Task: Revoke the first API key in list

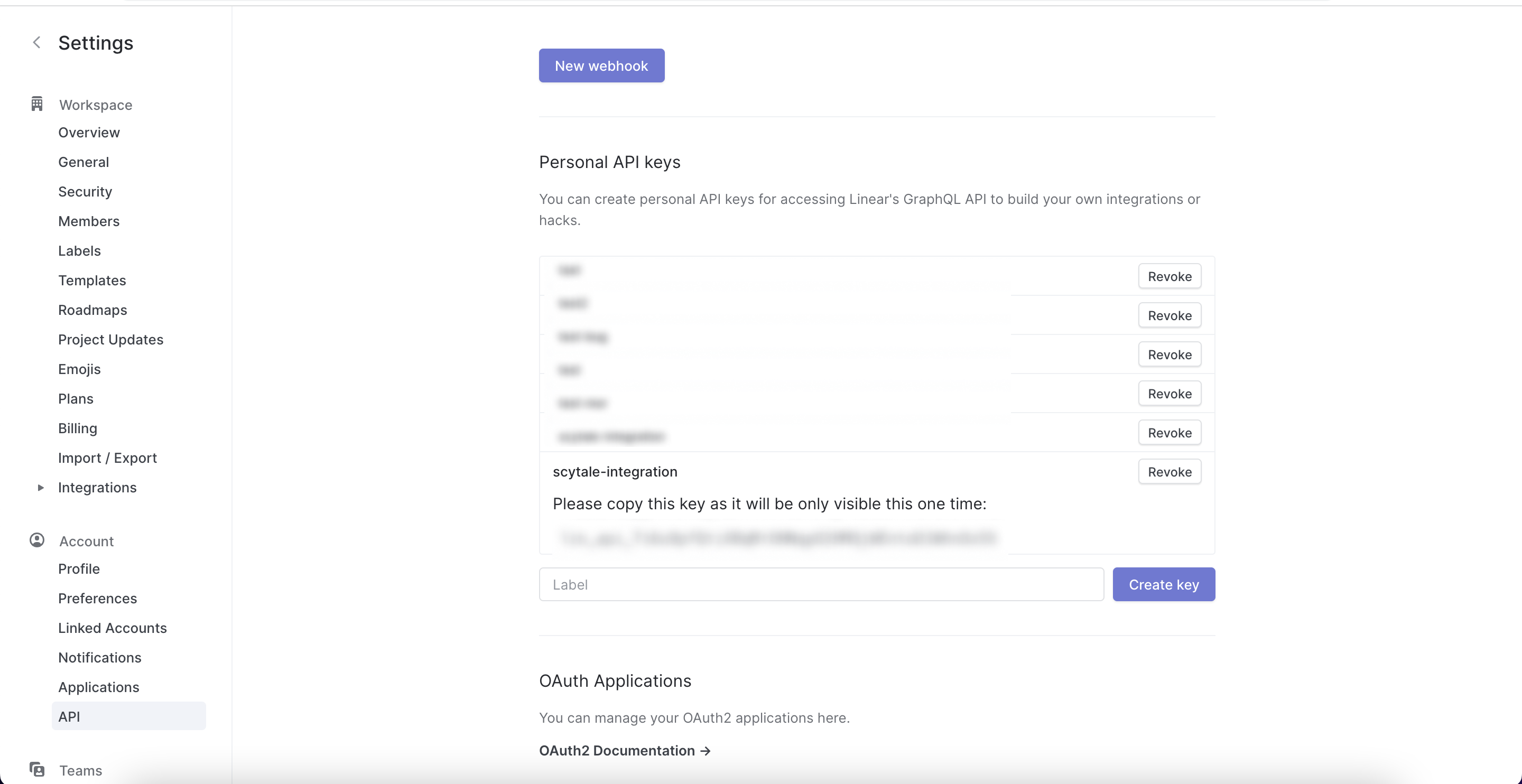Action: tap(1170, 276)
